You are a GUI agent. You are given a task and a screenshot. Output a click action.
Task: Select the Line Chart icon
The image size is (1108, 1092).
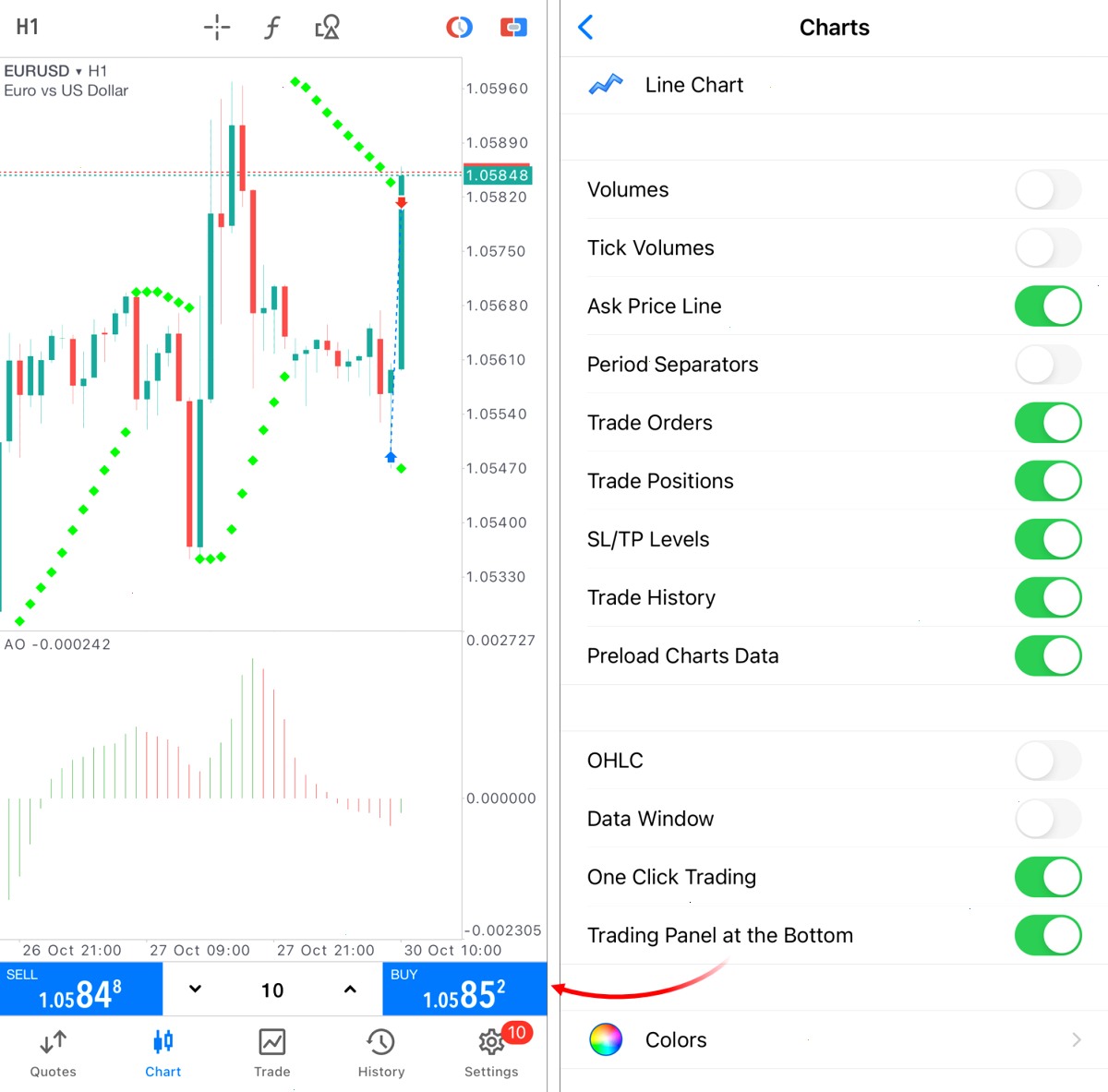coord(606,85)
